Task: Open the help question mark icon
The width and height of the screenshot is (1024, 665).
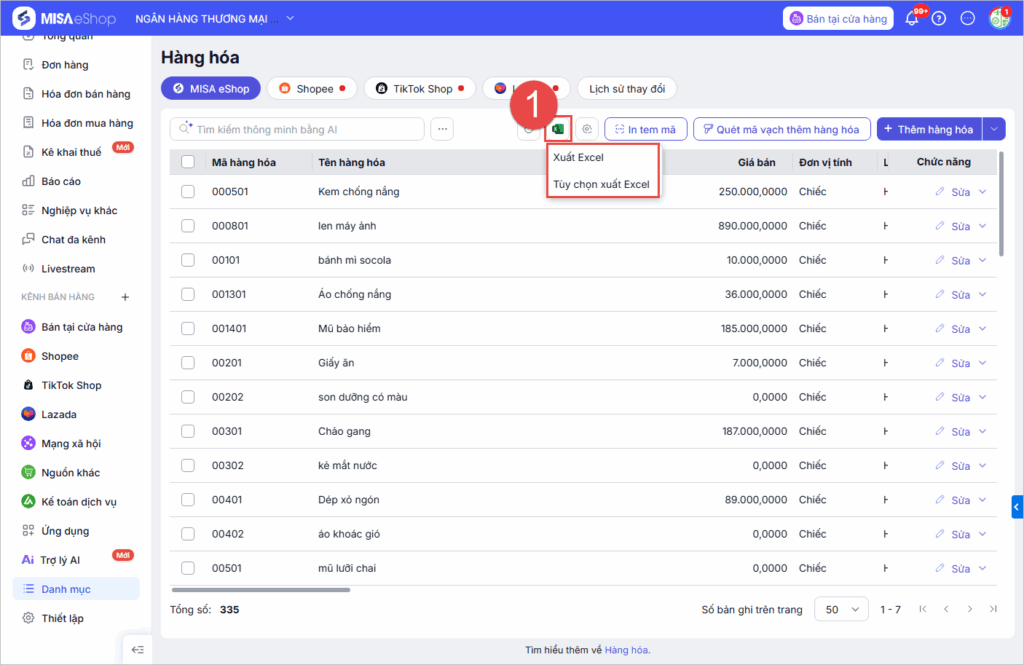Action: point(939,19)
